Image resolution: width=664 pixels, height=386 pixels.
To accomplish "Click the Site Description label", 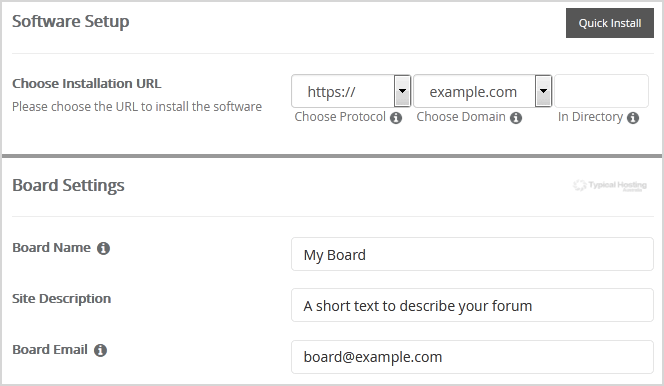I will pos(61,299).
